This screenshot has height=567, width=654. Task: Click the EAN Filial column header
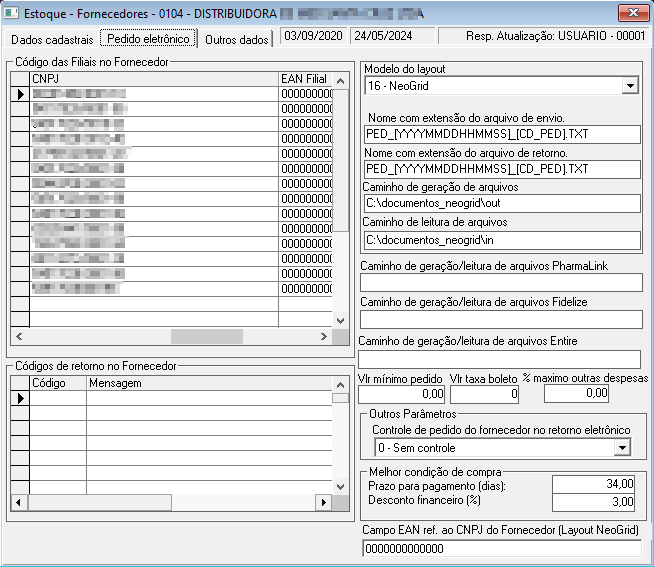305,79
